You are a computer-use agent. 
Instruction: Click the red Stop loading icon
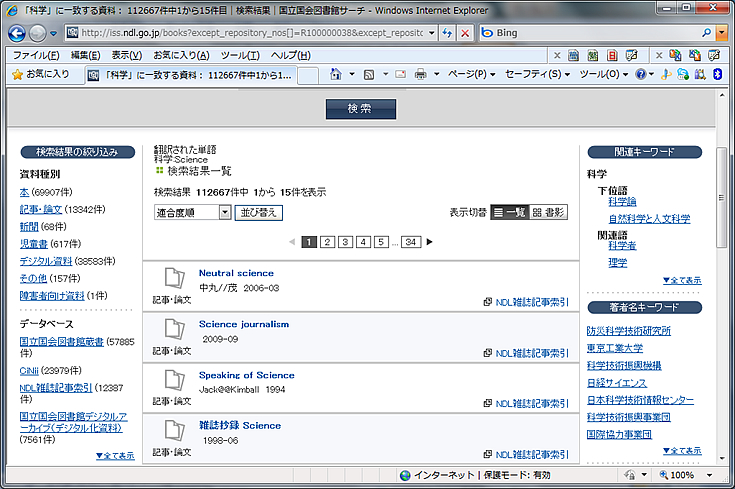pyautogui.click(x=465, y=33)
